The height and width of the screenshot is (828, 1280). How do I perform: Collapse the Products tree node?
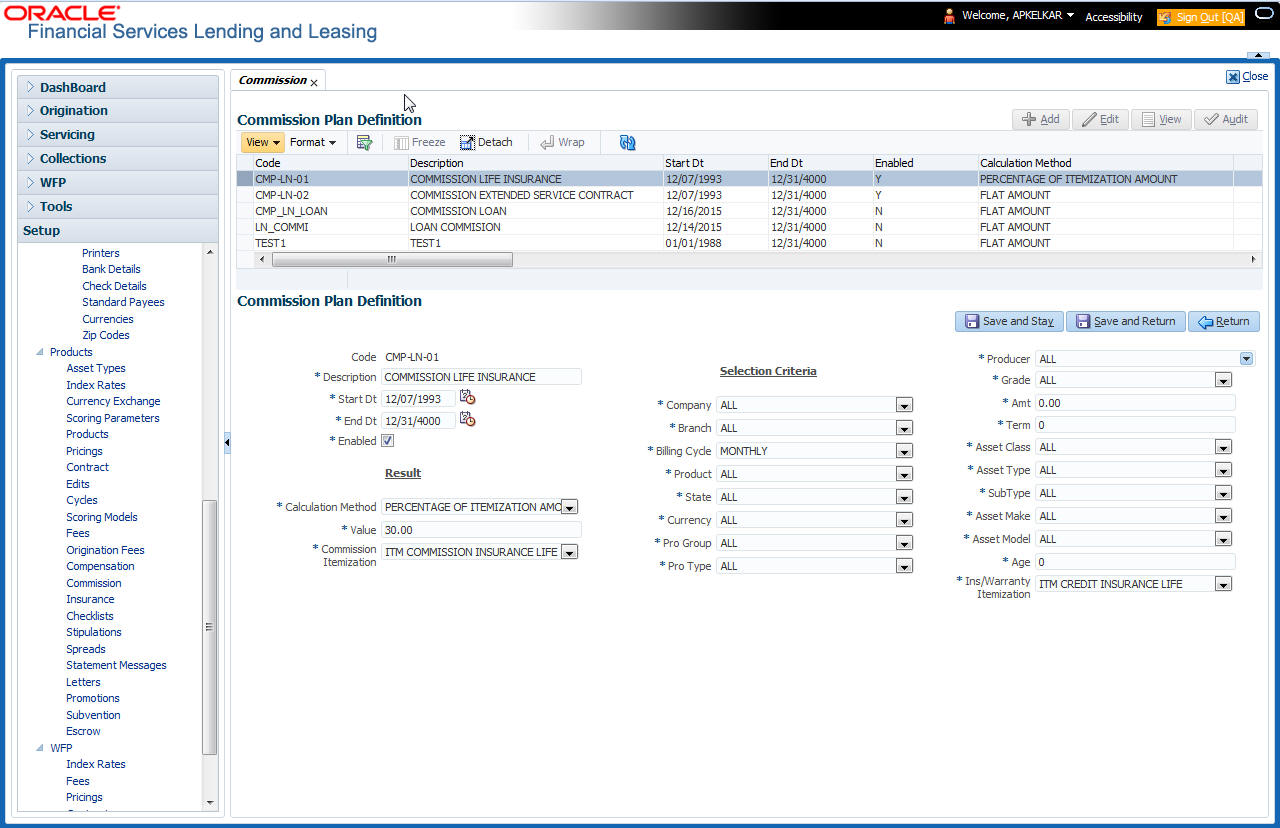click(40, 352)
